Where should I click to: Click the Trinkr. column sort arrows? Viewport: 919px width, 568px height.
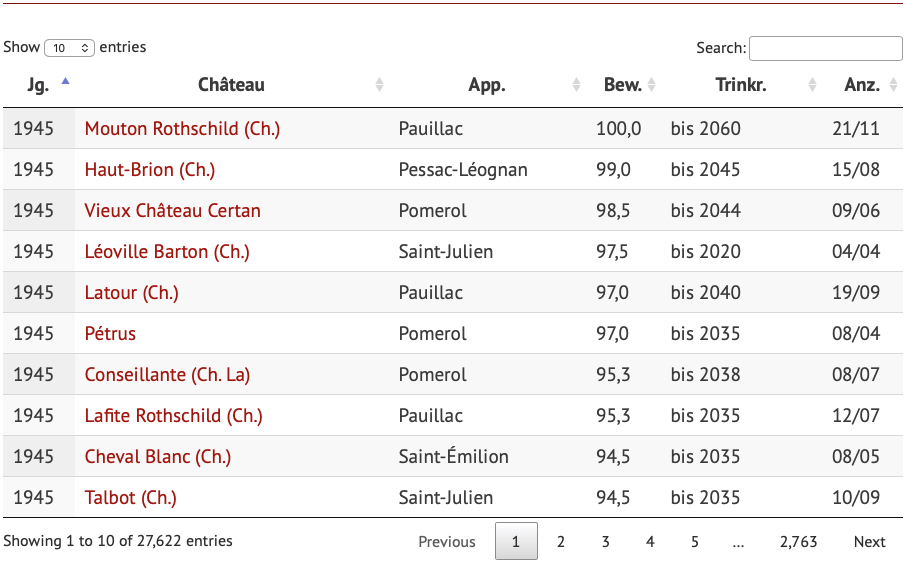[x=812, y=85]
